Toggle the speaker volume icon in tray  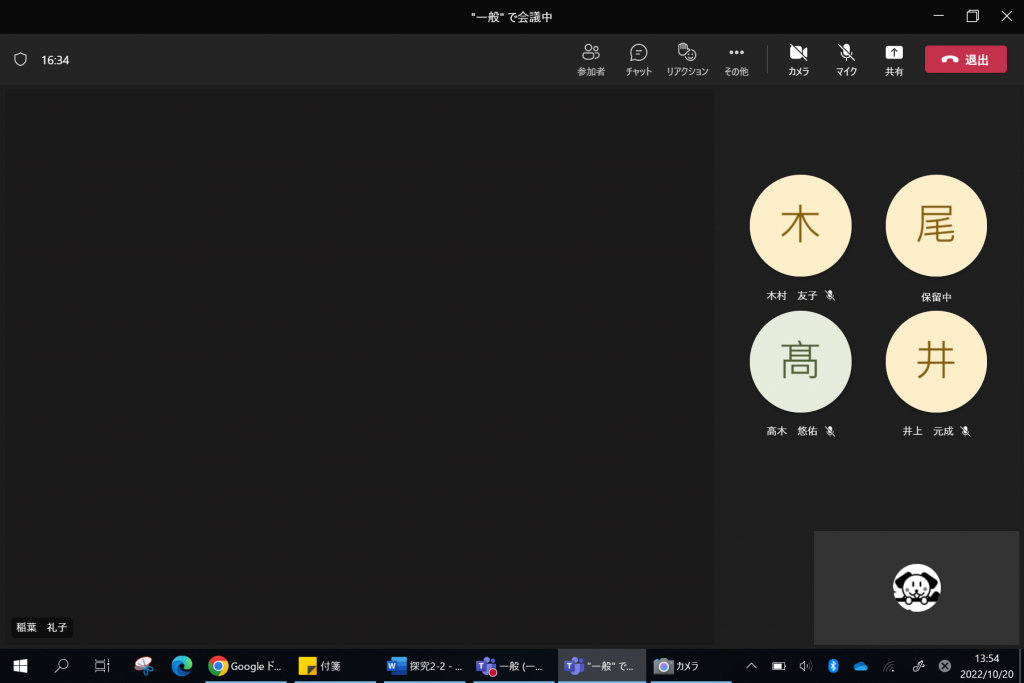coord(805,666)
